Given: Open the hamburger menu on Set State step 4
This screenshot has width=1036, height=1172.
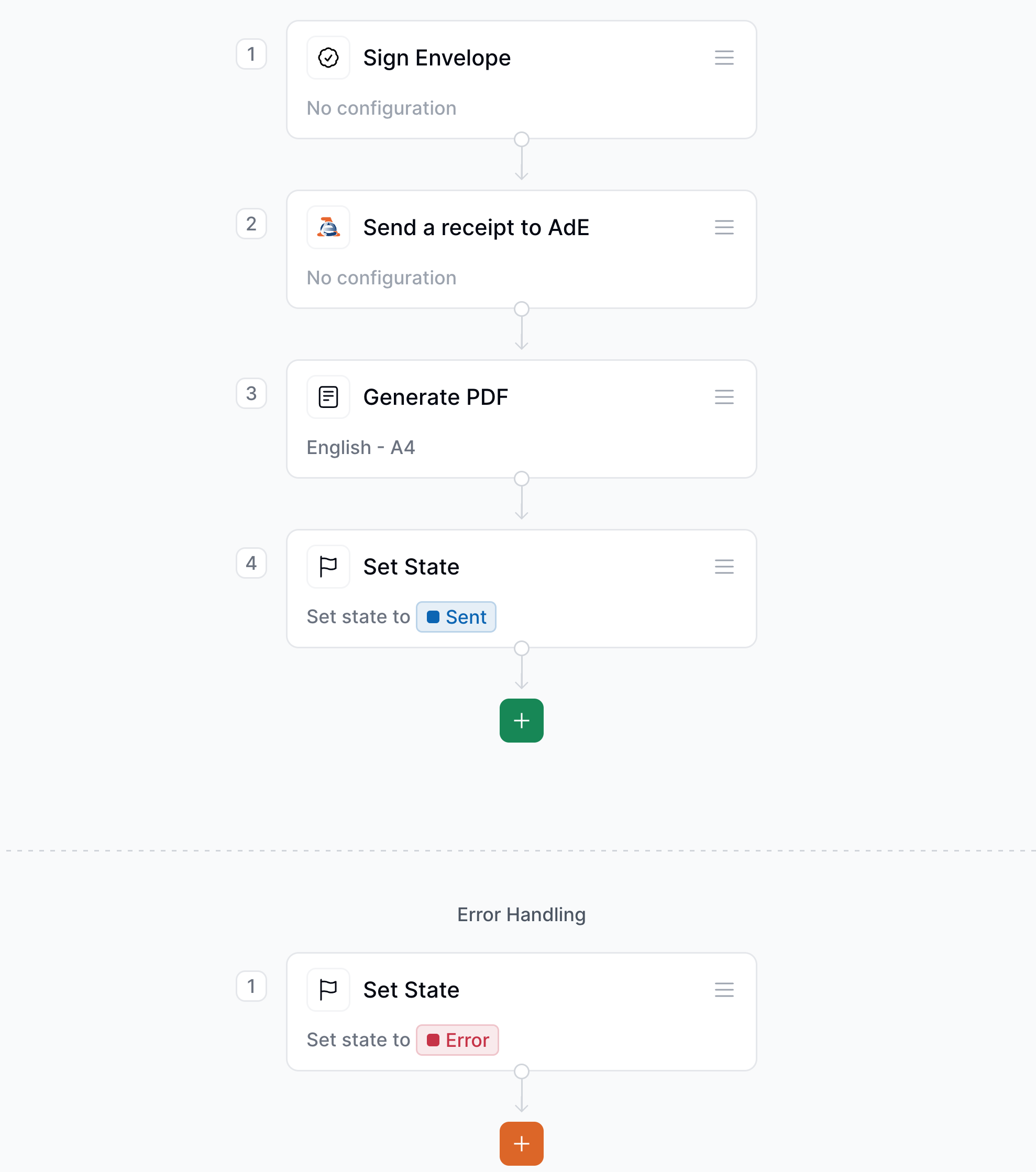Looking at the screenshot, I should (x=723, y=566).
